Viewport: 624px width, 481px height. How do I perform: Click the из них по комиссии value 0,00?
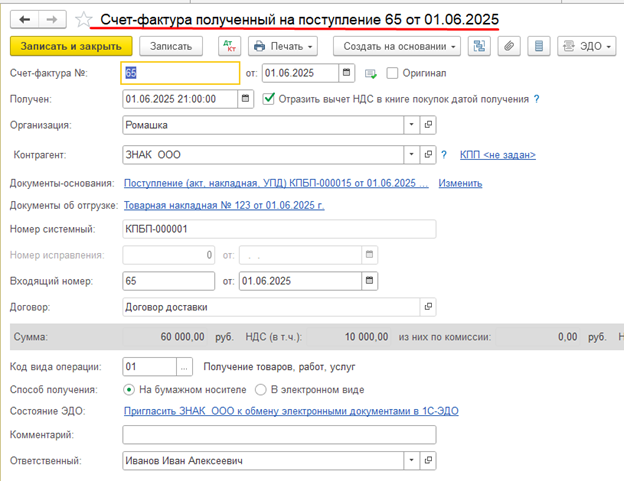[x=567, y=337]
